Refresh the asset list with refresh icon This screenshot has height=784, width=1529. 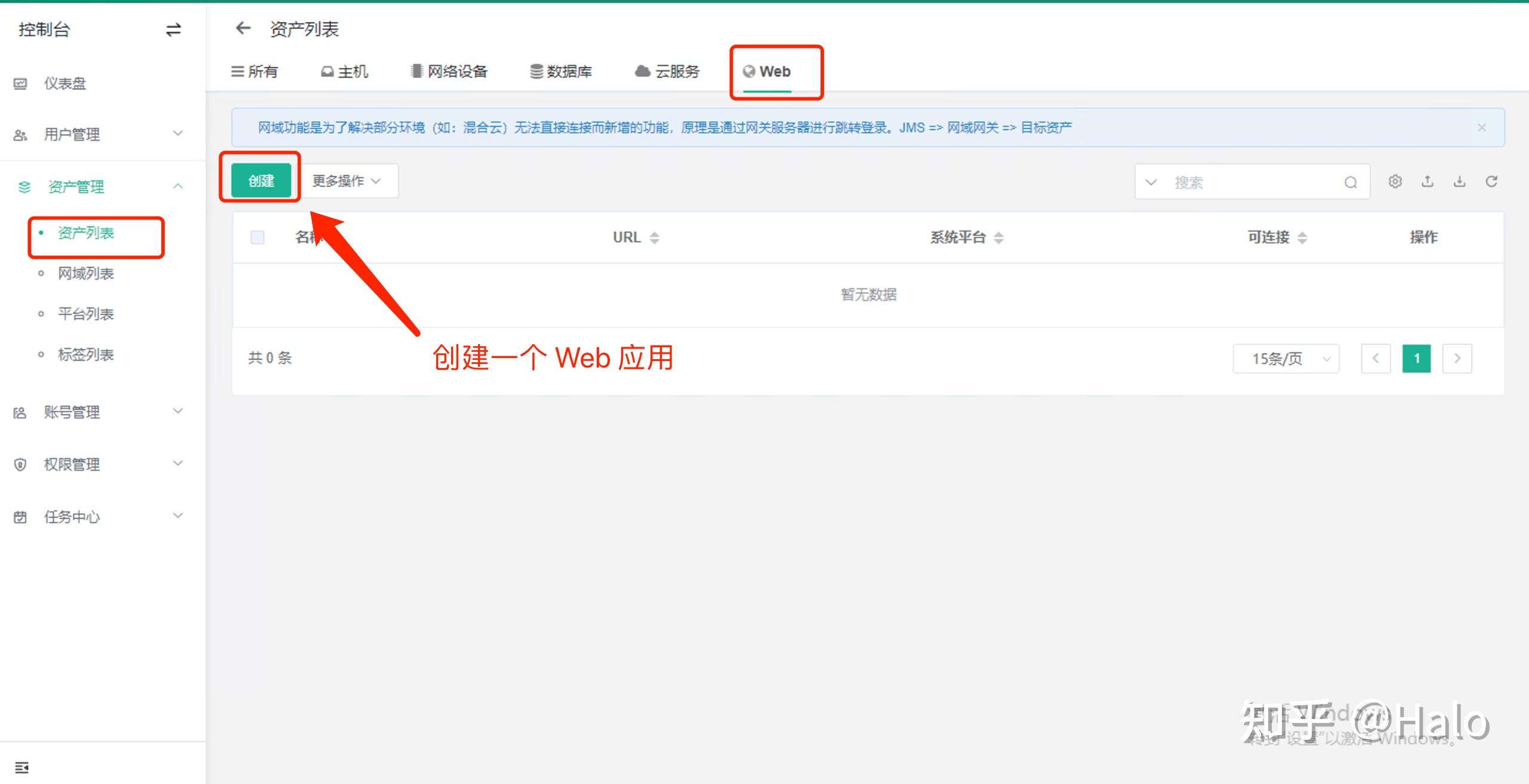(1492, 181)
